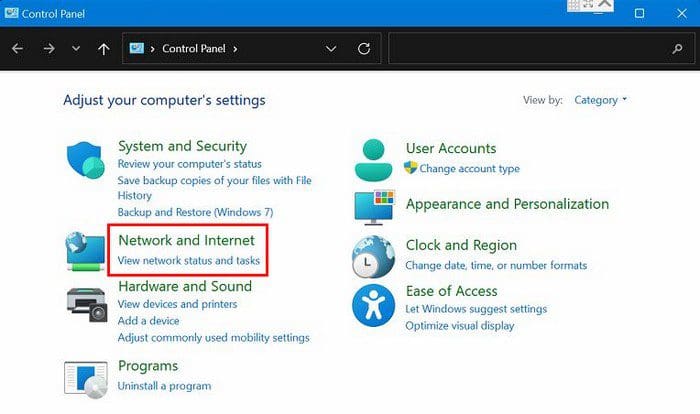Screen dimensions: 700x414
Task: Click the Ease of Access icon
Action: coord(373,305)
